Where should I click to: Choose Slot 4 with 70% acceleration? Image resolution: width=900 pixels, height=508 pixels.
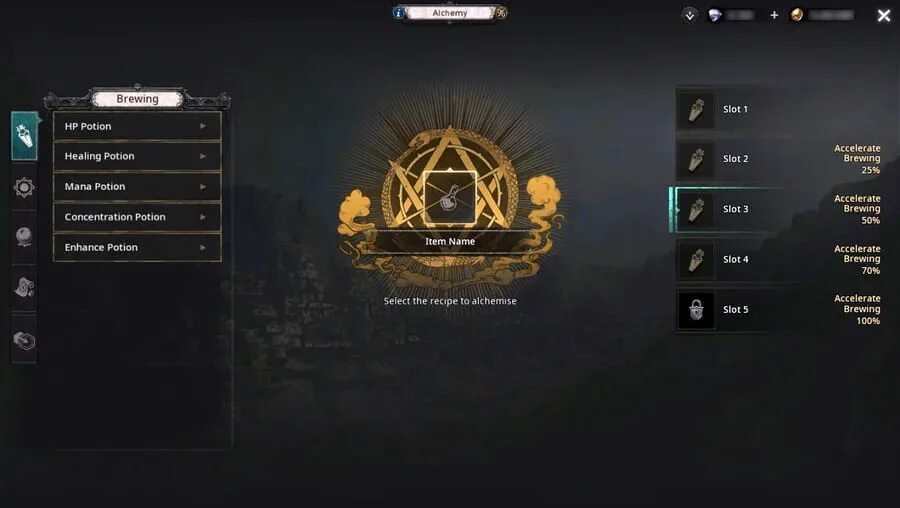click(779, 259)
